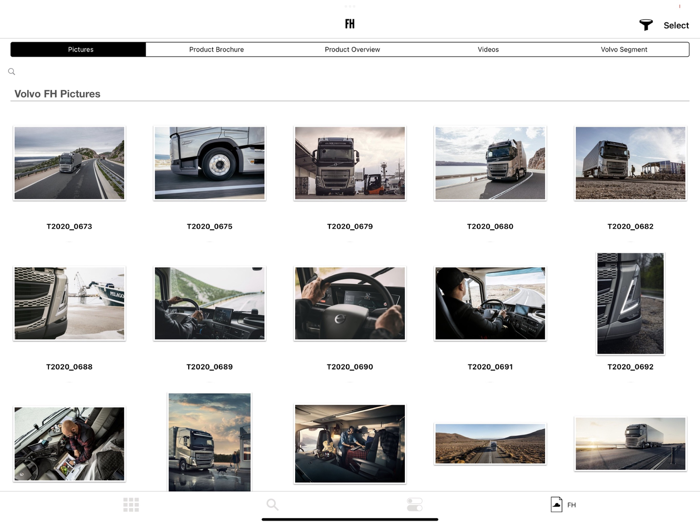Click the T2020_0690 label
700x525 pixels.
[350, 367]
